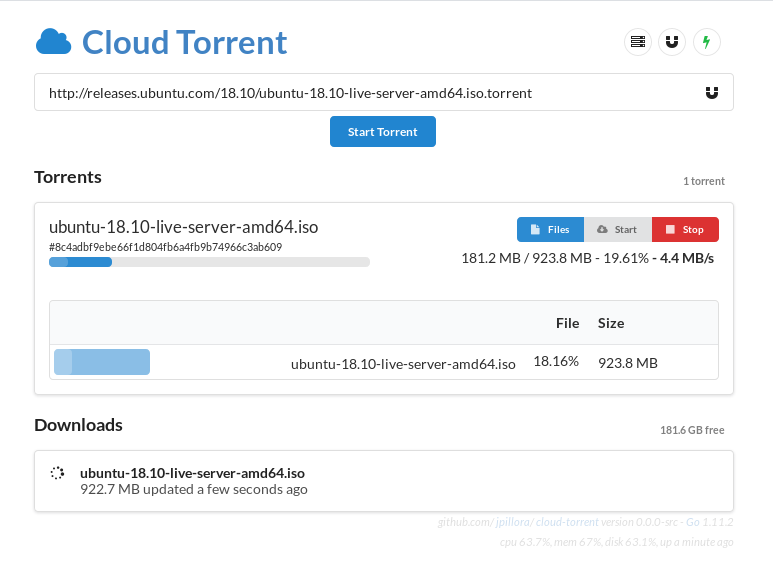Click the green lightning bolt icon
The image size is (773, 569).
click(706, 42)
